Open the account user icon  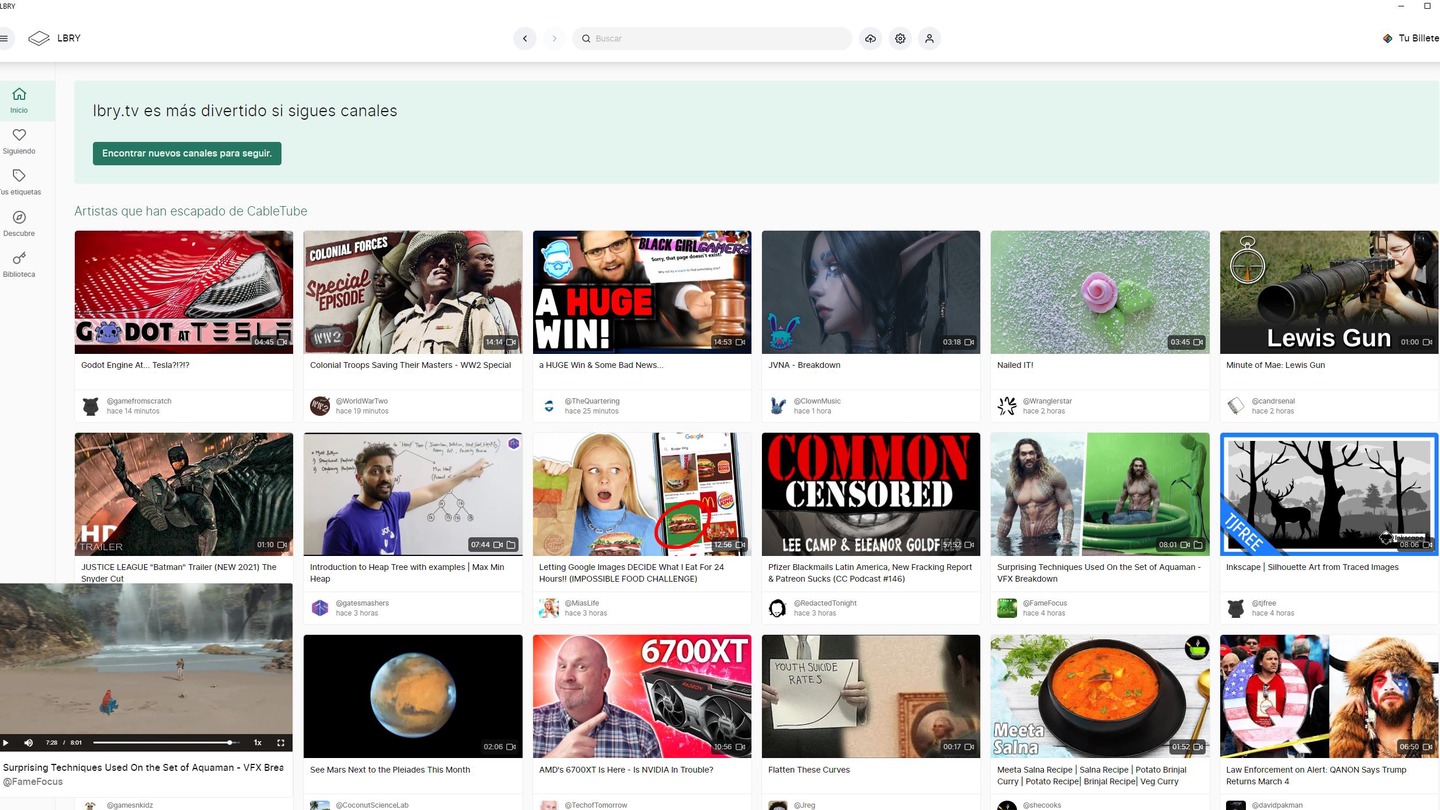click(x=929, y=38)
